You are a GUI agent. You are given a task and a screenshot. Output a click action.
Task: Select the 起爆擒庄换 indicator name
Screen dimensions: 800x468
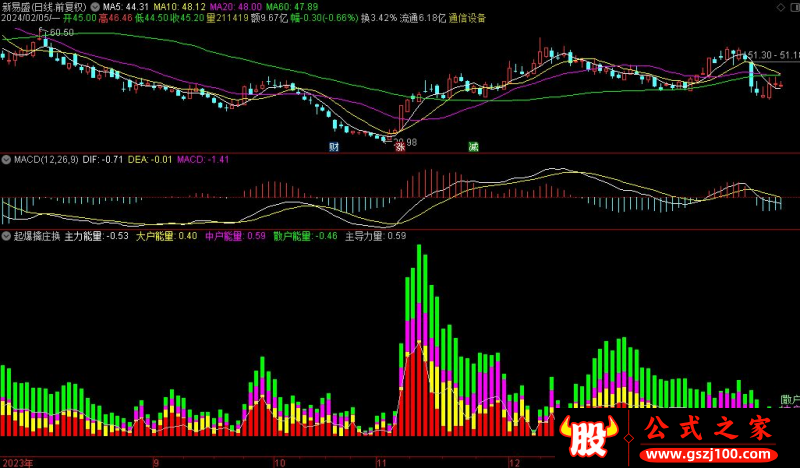[37, 237]
